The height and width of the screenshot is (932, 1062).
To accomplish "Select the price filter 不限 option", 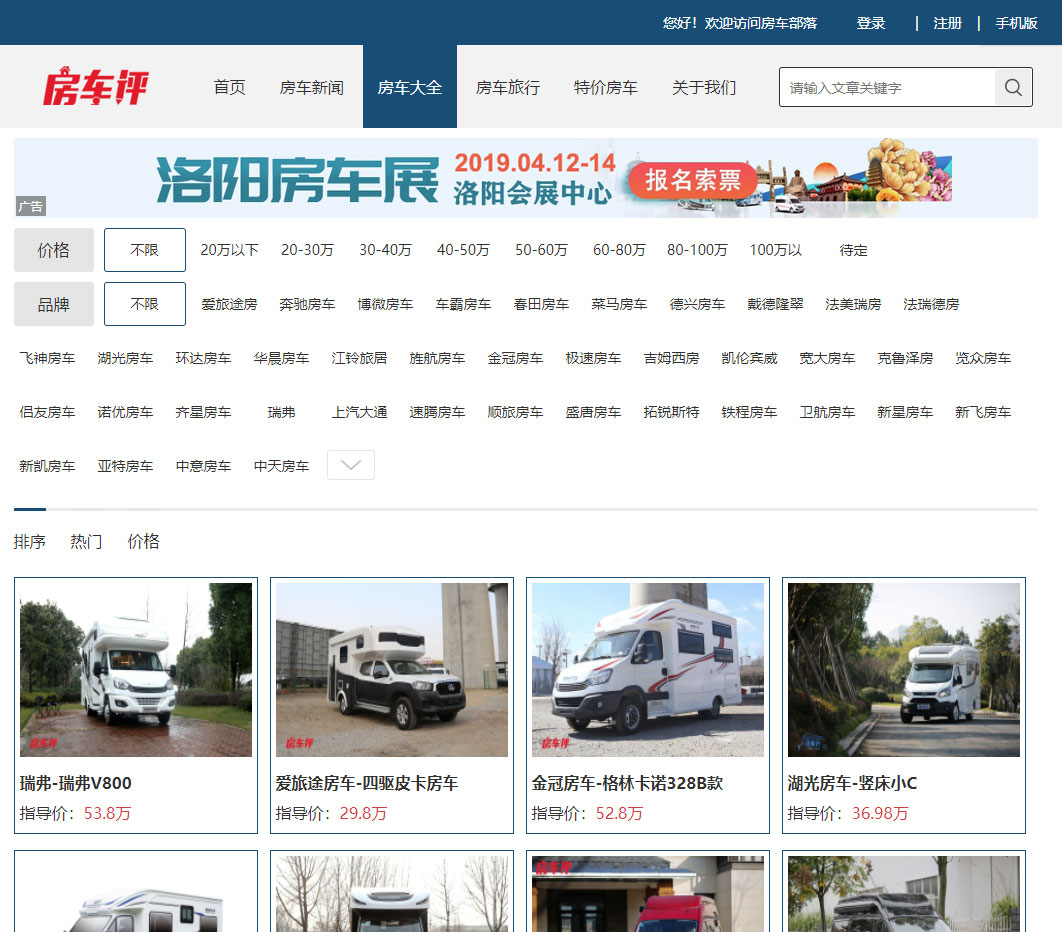I will (x=145, y=250).
